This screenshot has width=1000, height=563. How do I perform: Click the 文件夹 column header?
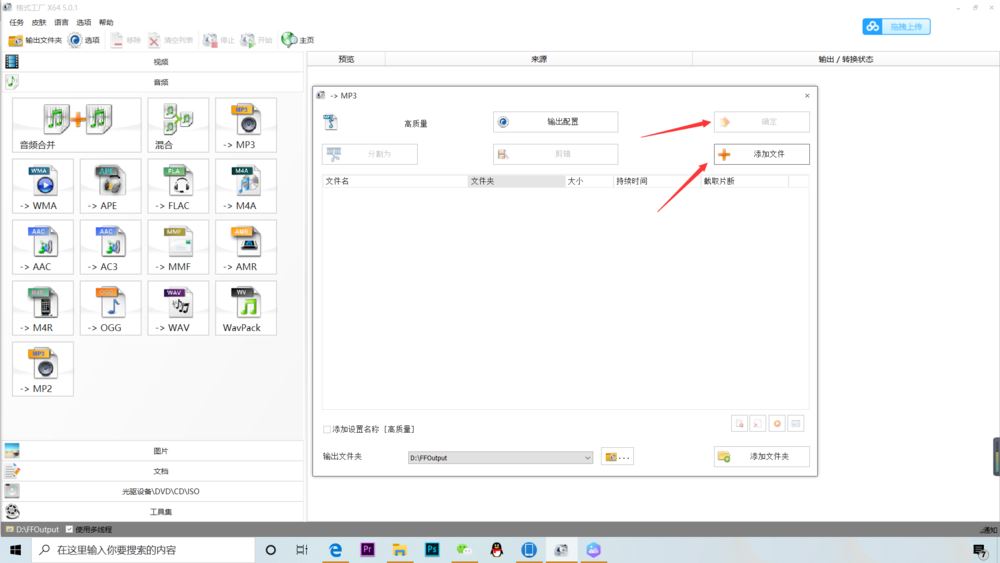[516, 181]
